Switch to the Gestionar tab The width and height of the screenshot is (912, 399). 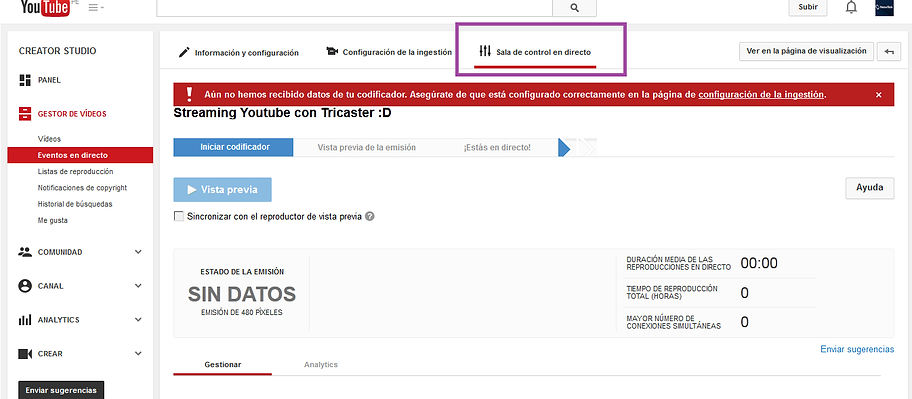223,365
